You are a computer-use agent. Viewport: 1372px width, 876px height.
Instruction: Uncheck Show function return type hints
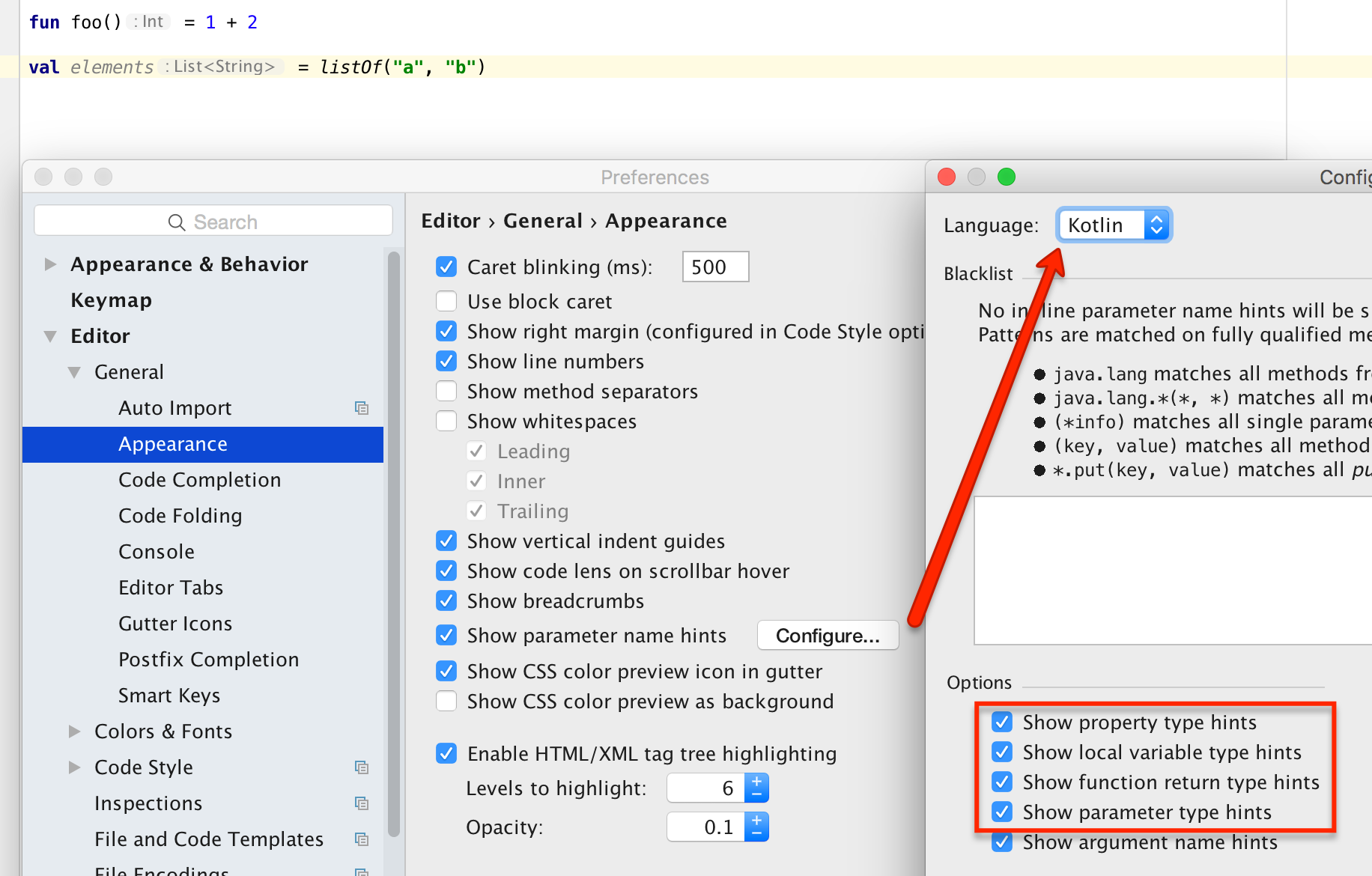tap(1002, 782)
